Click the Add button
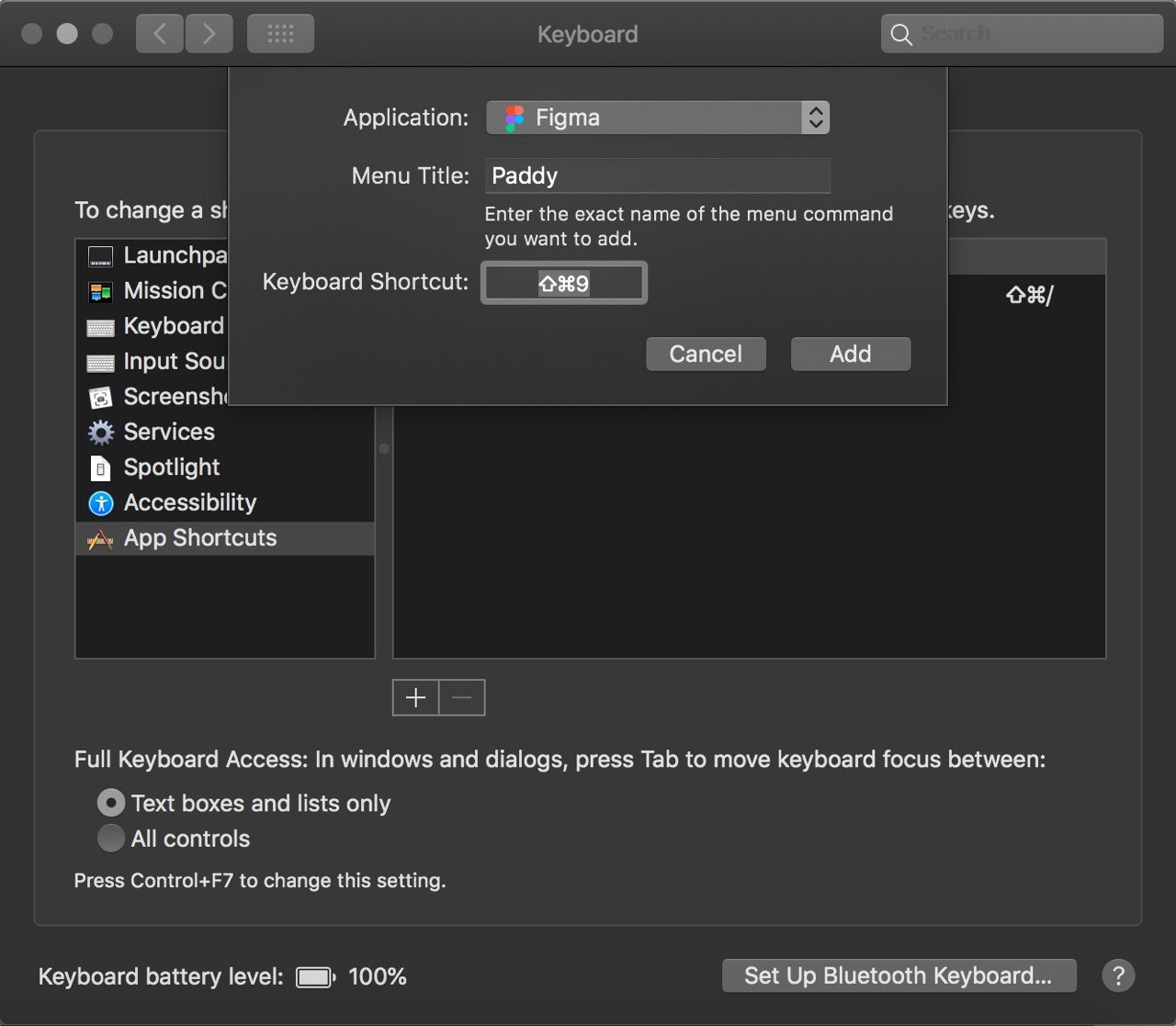 click(x=851, y=354)
